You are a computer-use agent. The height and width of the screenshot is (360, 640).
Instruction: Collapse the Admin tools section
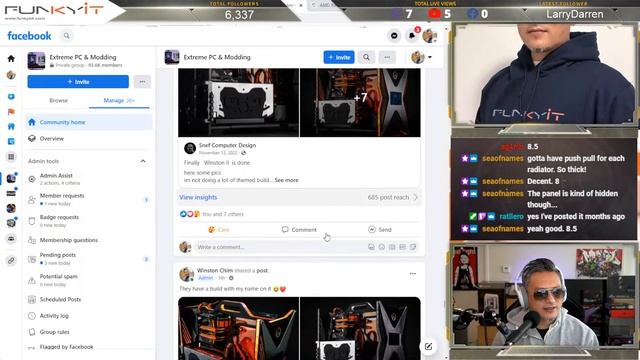point(143,161)
